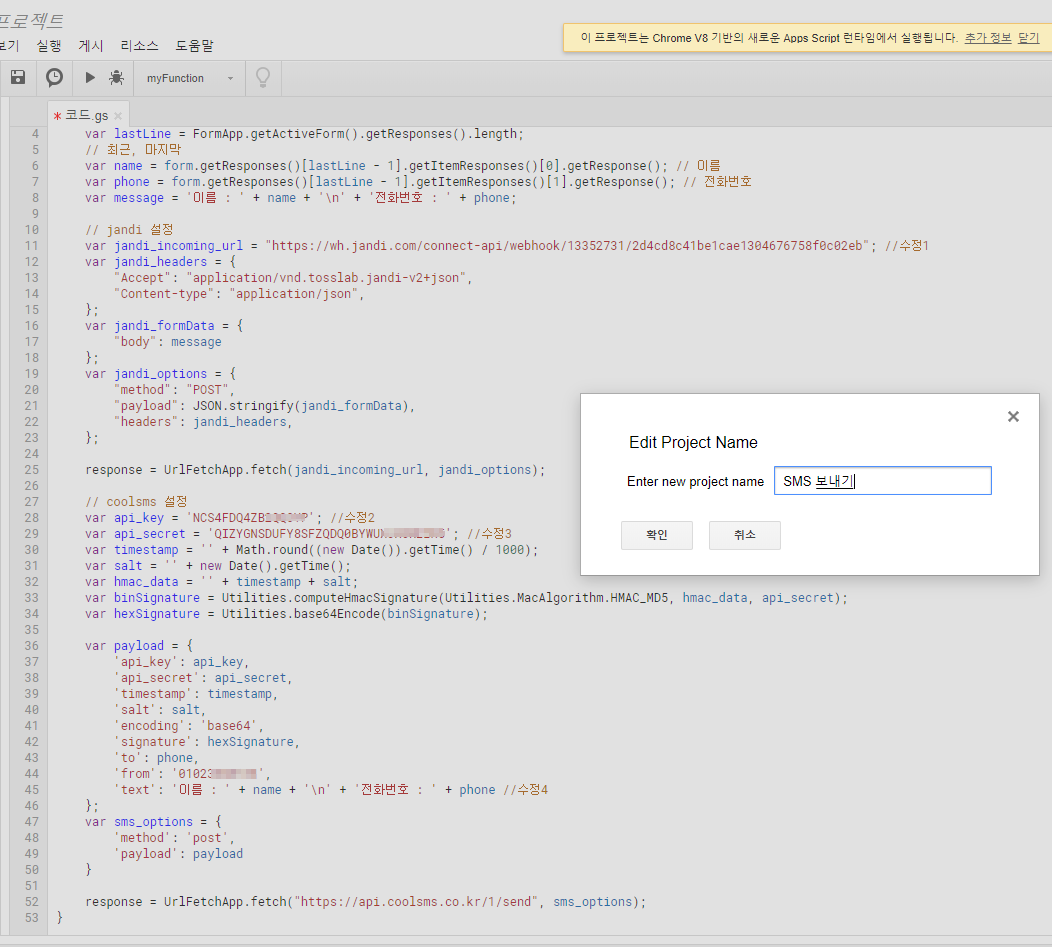1052x947 pixels.
Task: Open triggers with the clock icon
Action: click(54, 77)
